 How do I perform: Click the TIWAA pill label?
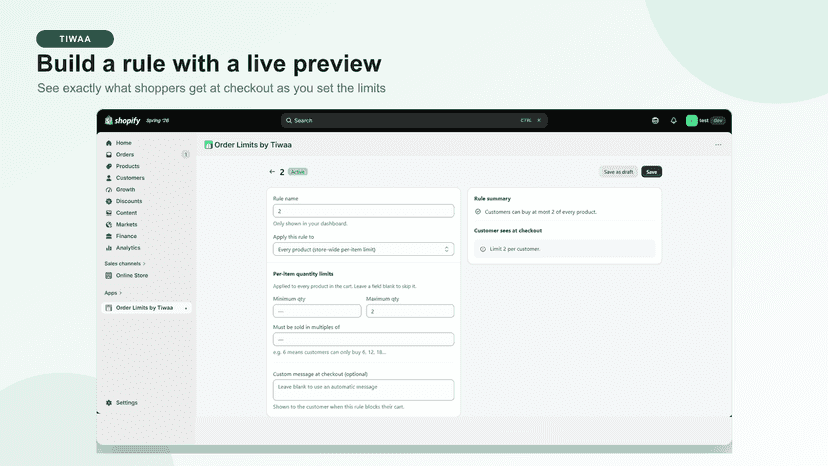click(x=75, y=39)
